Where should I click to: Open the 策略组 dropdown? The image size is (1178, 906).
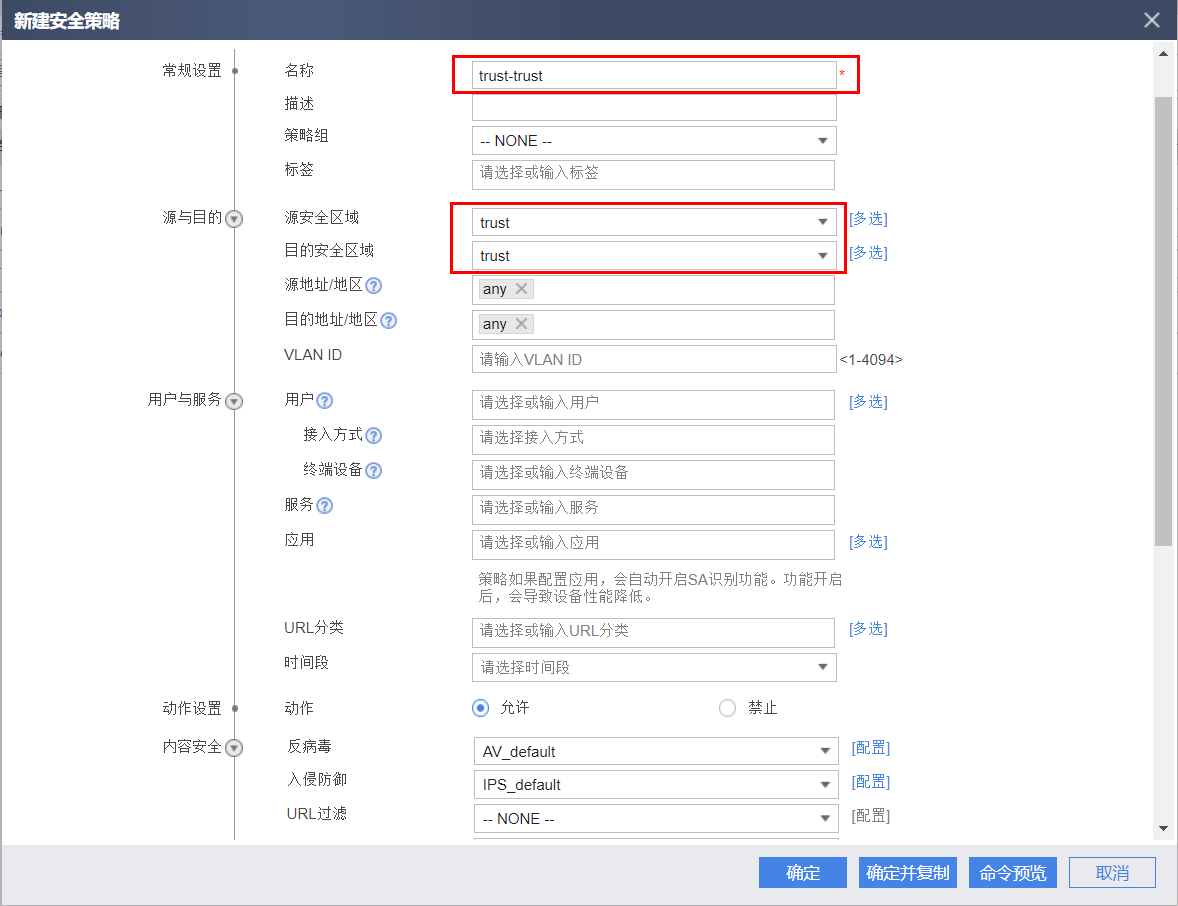coord(654,140)
